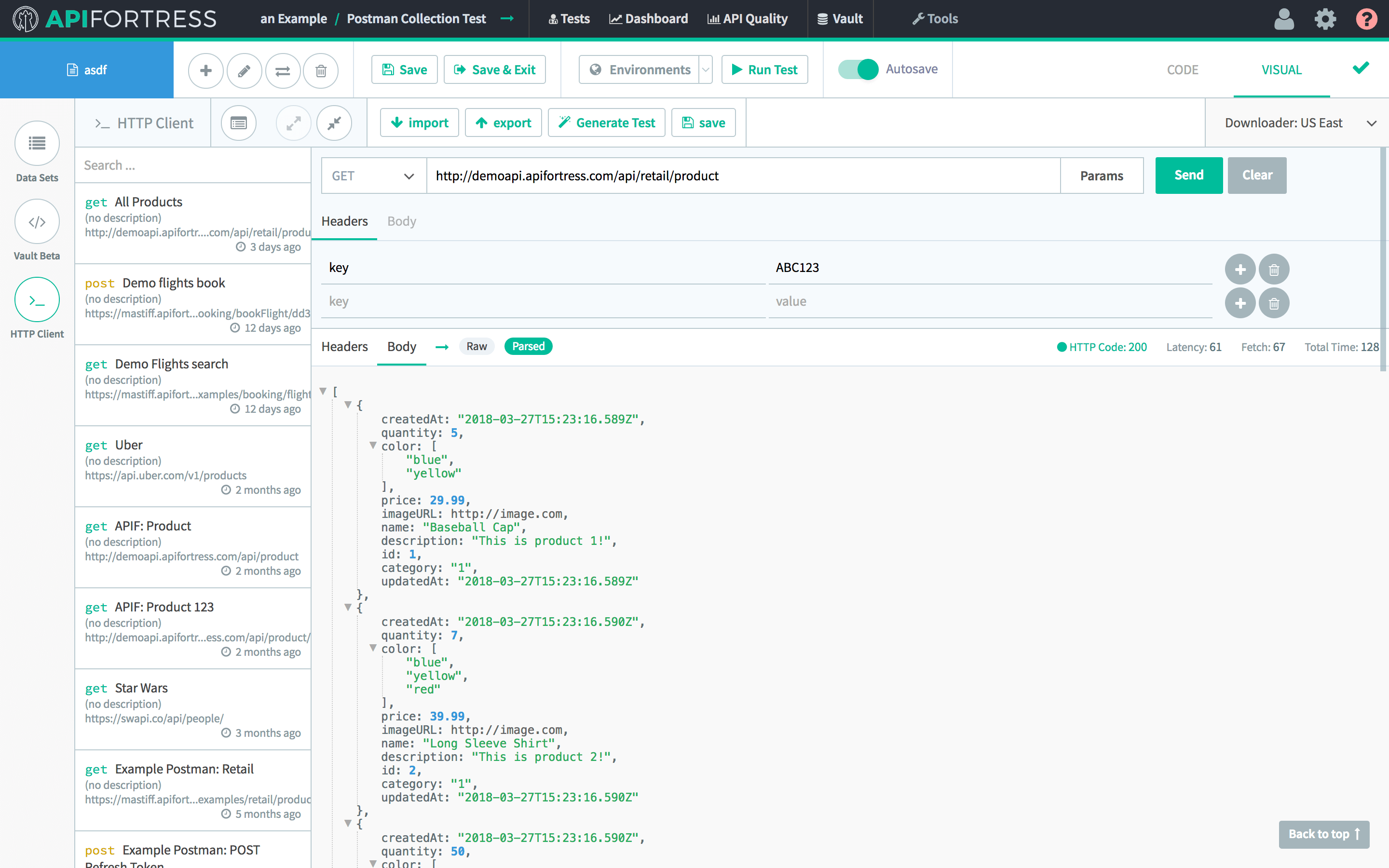Image resolution: width=1389 pixels, height=868 pixels.
Task: Click the Send button to execute request
Action: point(1188,175)
